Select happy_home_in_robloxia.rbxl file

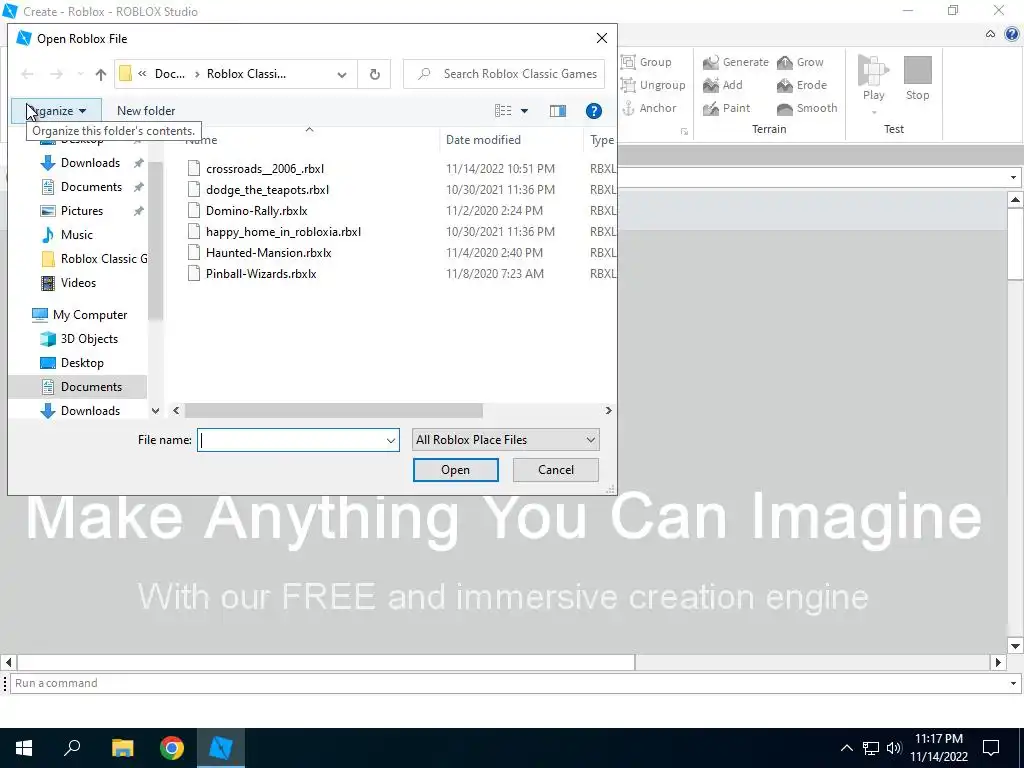(x=283, y=232)
